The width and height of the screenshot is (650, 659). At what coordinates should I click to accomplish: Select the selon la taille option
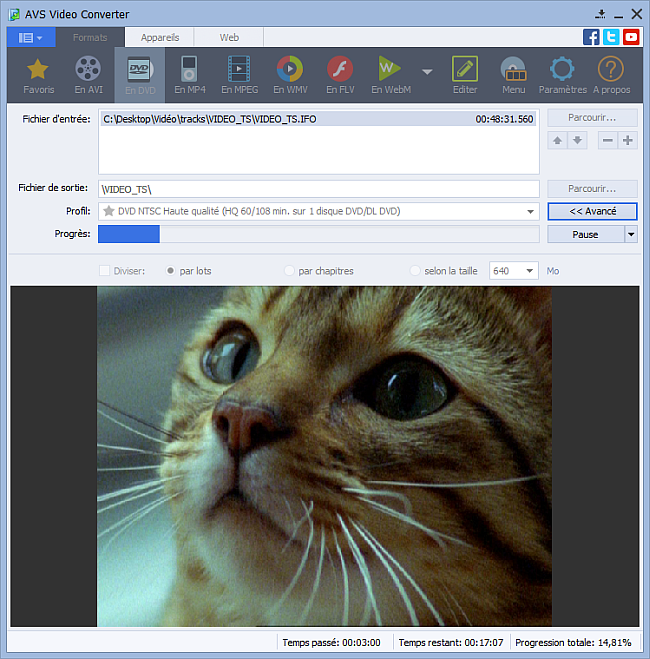[x=415, y=271]
